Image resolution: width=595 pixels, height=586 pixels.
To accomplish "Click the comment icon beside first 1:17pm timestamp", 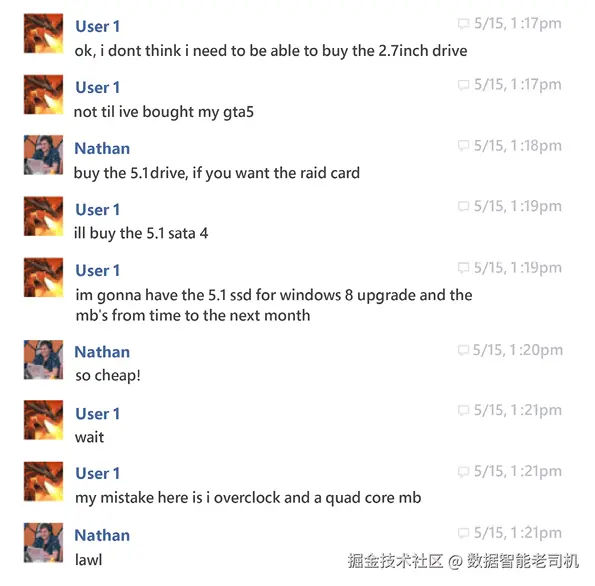I will 463,24.
